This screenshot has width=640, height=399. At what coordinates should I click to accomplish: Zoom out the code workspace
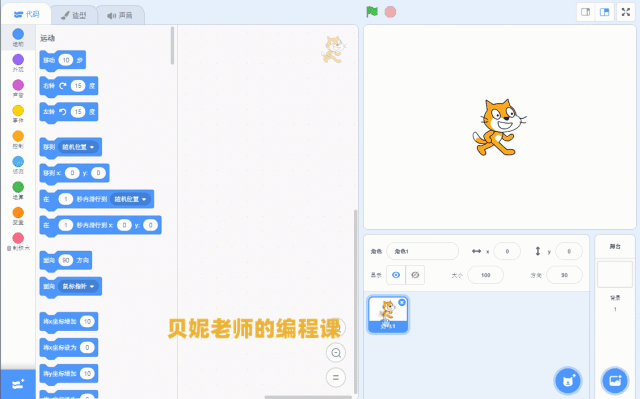[x=336, y=353]
